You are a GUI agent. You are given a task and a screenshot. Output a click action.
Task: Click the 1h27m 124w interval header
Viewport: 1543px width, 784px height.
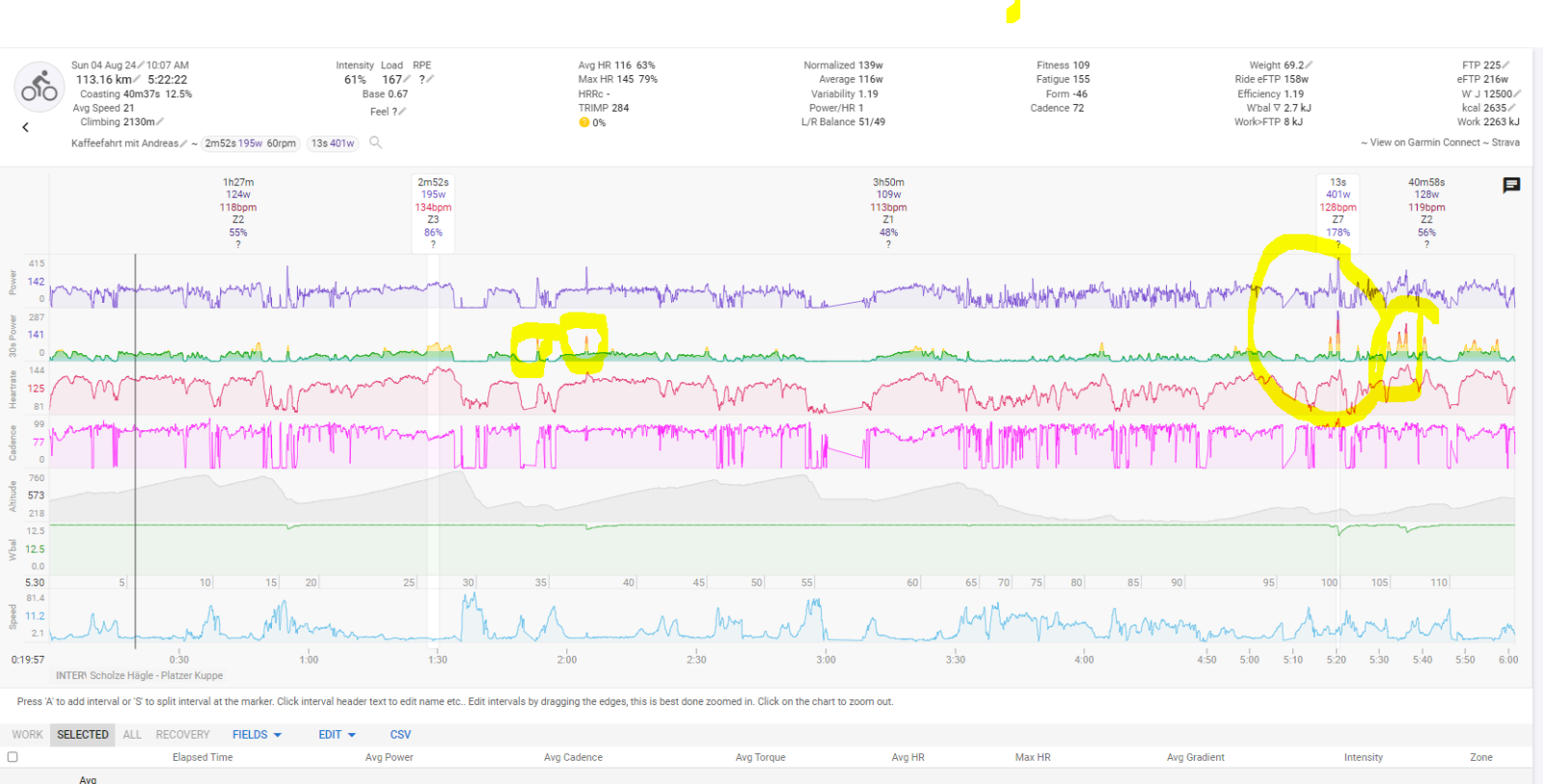pyautogui.click(x=238, y=213)
